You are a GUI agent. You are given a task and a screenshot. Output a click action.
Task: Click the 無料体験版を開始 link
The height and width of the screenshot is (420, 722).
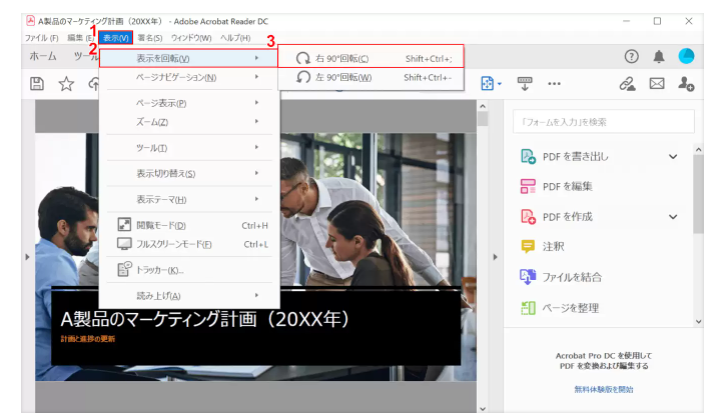coord(603,389)
